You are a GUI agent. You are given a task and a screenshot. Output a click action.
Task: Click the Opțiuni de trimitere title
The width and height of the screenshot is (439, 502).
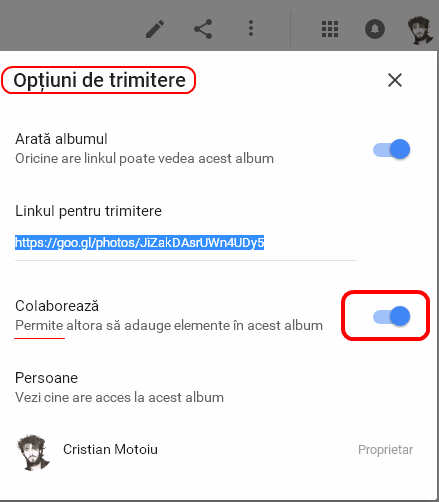99,80
